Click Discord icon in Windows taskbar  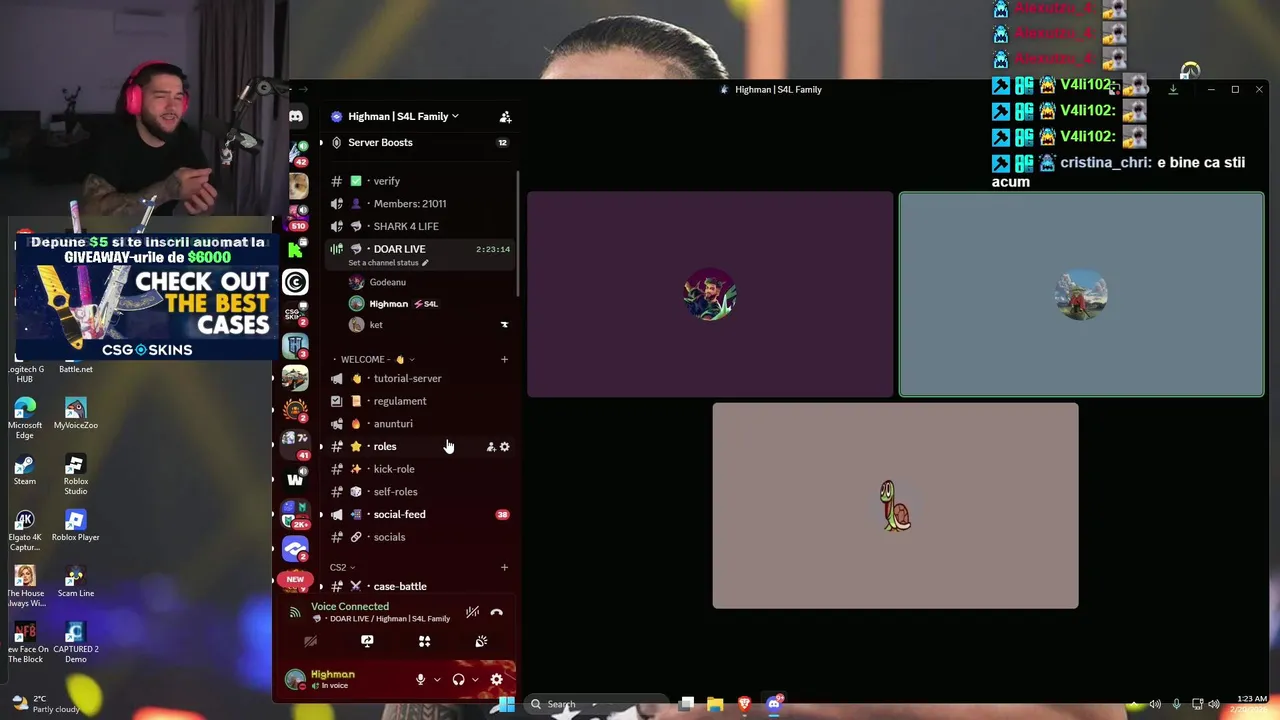[773, 704]
